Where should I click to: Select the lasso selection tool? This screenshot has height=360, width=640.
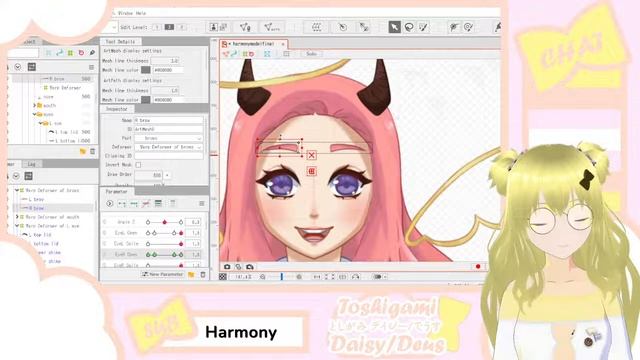click(x=409, y=27)
